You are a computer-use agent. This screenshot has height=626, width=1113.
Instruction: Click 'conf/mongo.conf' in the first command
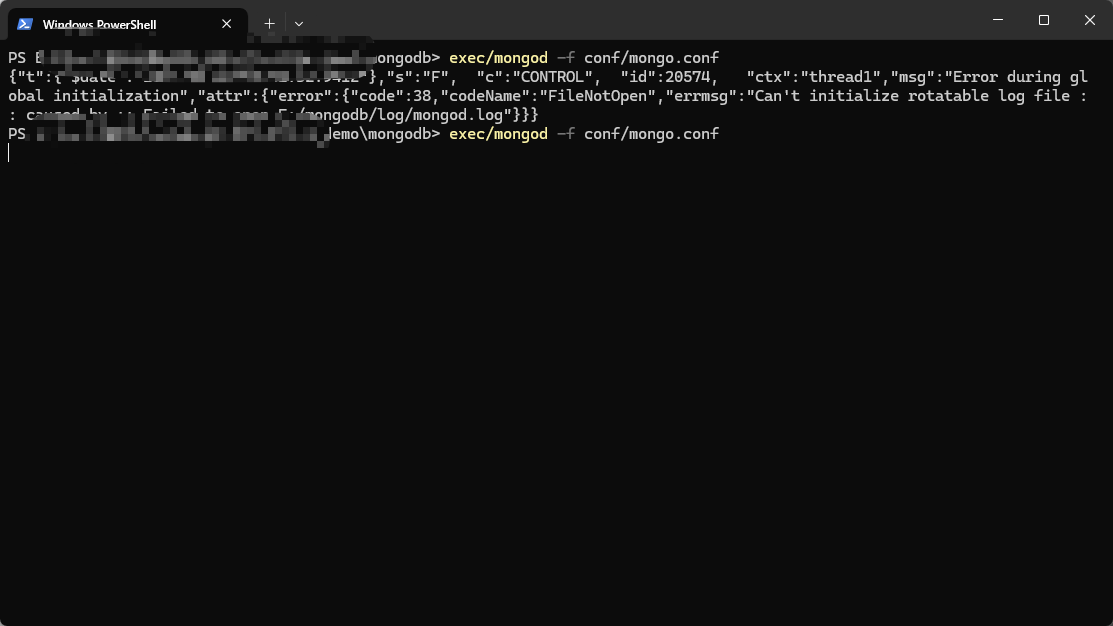(x=651, y=57)
